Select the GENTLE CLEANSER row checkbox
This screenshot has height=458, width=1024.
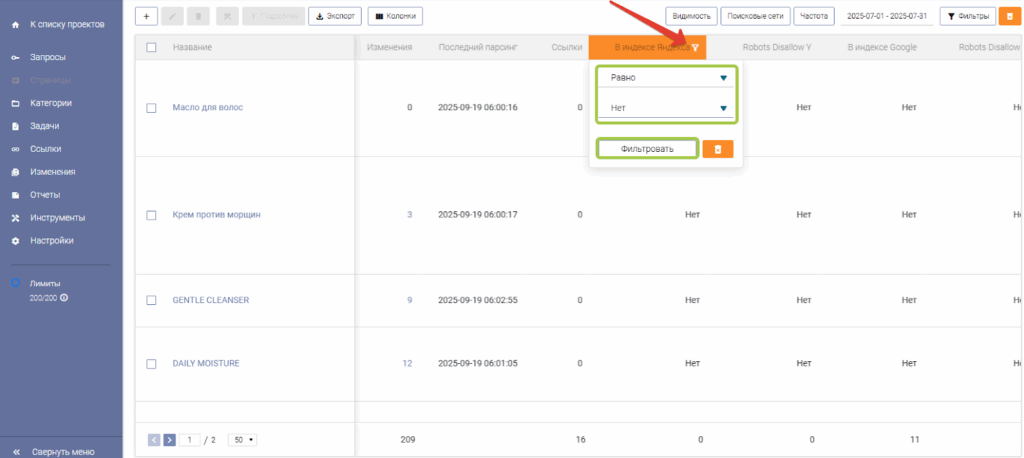click(x=152, y=300)
